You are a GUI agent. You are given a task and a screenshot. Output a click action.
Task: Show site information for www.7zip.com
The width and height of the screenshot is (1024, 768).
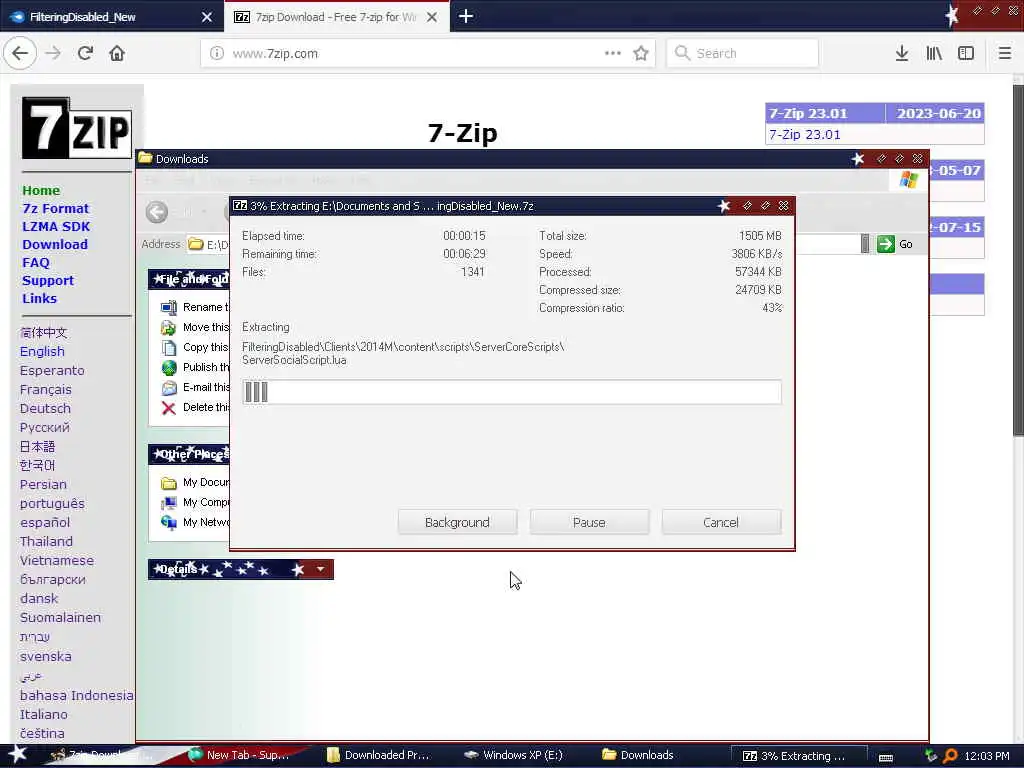(x=216, y=53)
